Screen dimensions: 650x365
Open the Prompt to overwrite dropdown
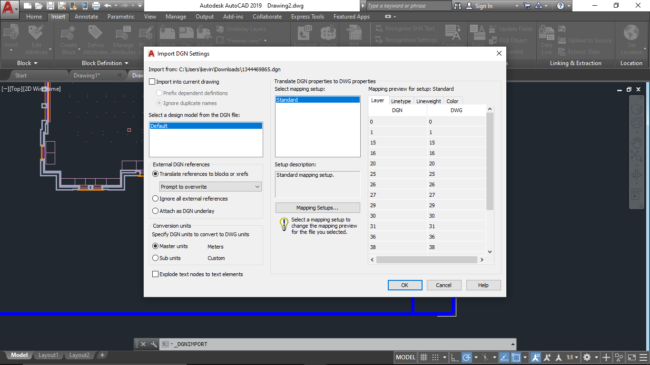coord(210,187)
